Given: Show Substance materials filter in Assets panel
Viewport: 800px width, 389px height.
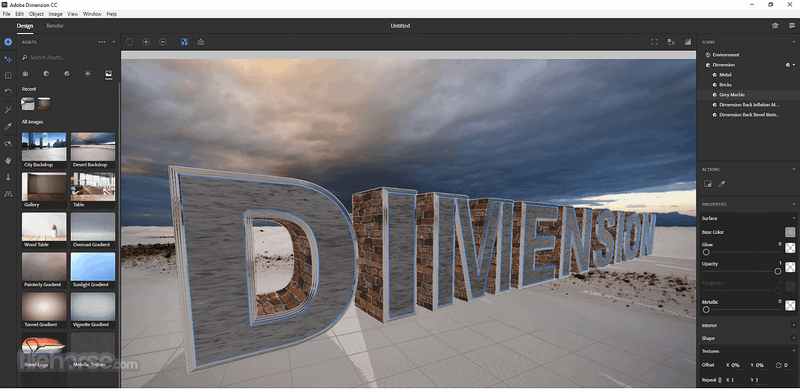Looking at the screenshot, I should (x=67, y=74).
